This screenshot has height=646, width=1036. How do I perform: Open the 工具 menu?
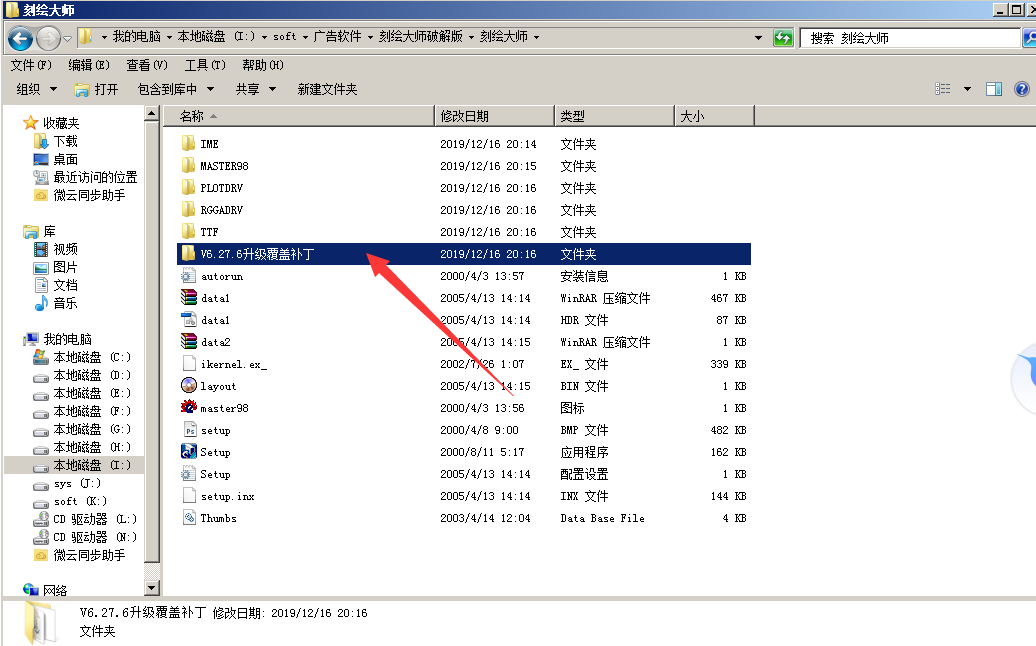(205, 64)
